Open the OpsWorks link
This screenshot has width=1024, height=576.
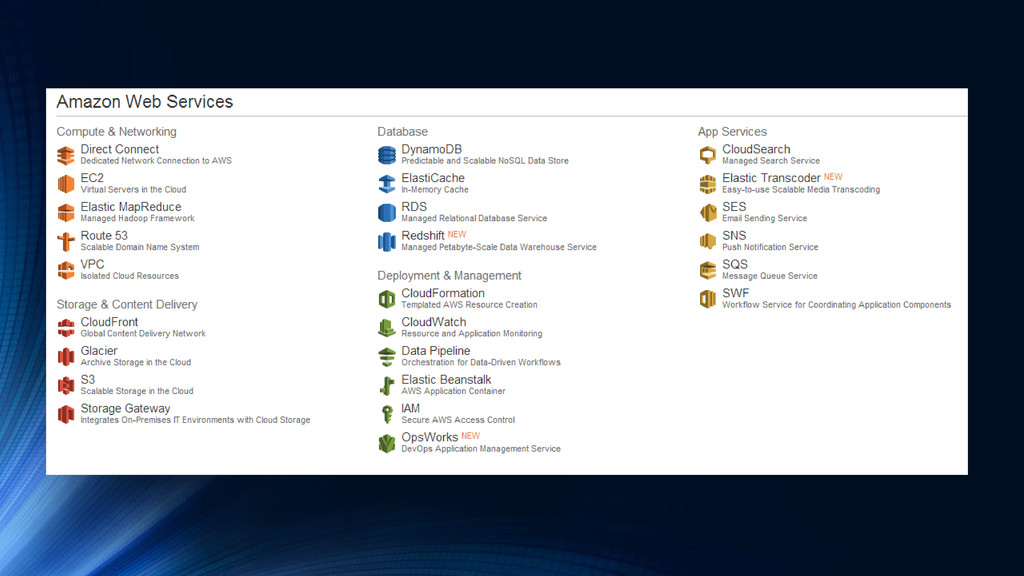(429, 437)
